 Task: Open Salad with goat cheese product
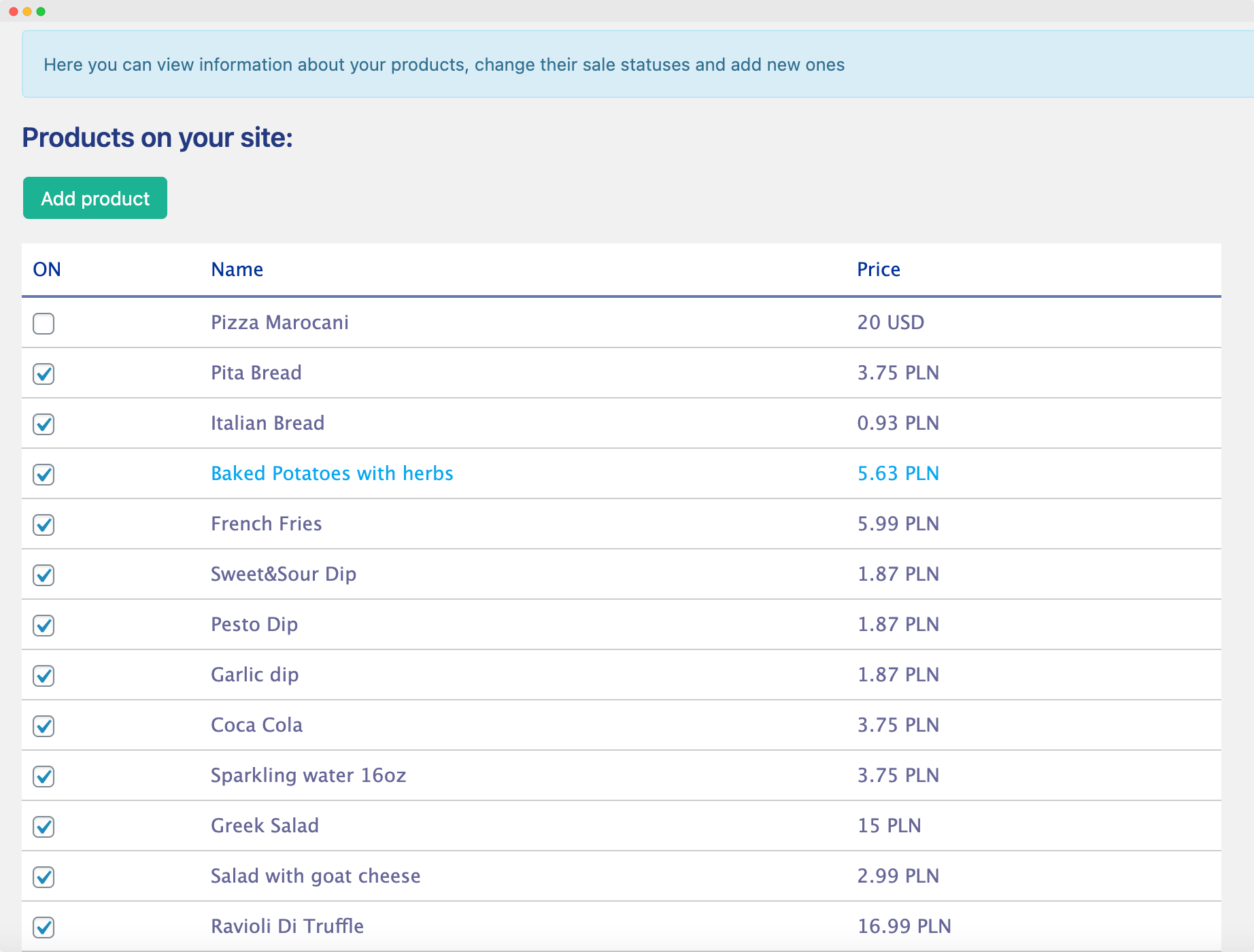coord(316,876)
